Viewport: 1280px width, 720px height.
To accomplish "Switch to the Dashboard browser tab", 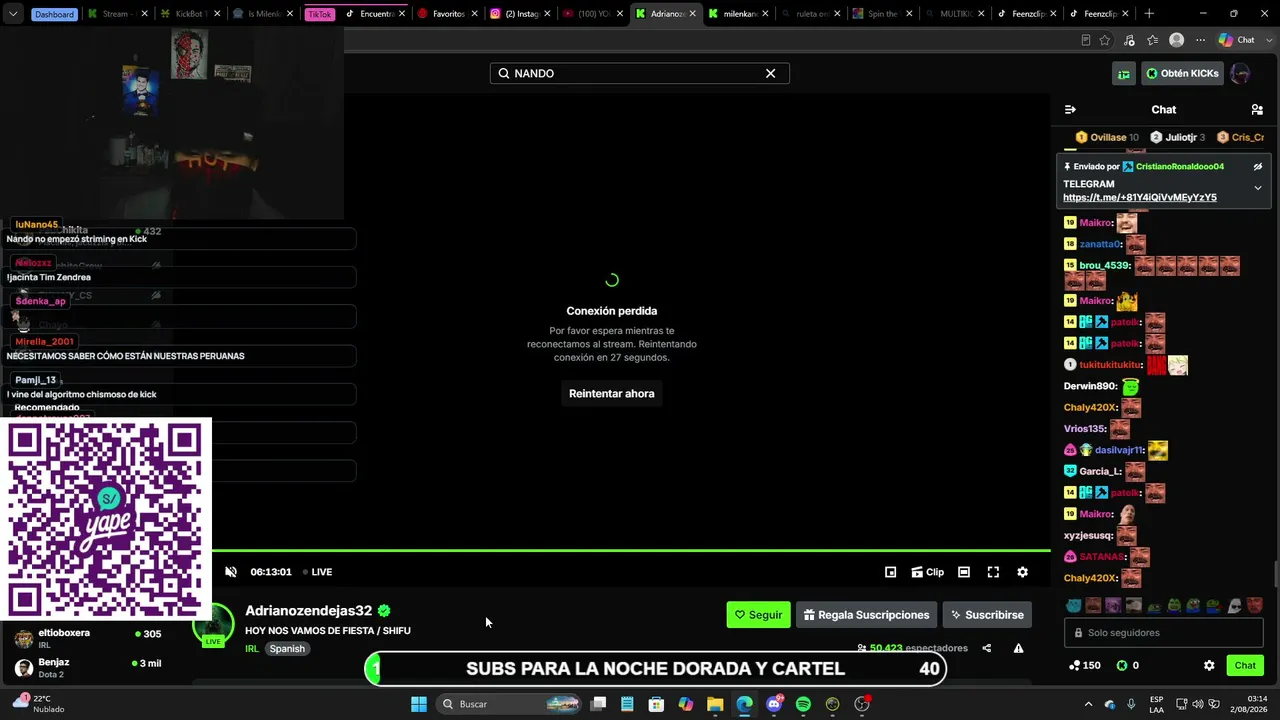I will coord(54,14).
